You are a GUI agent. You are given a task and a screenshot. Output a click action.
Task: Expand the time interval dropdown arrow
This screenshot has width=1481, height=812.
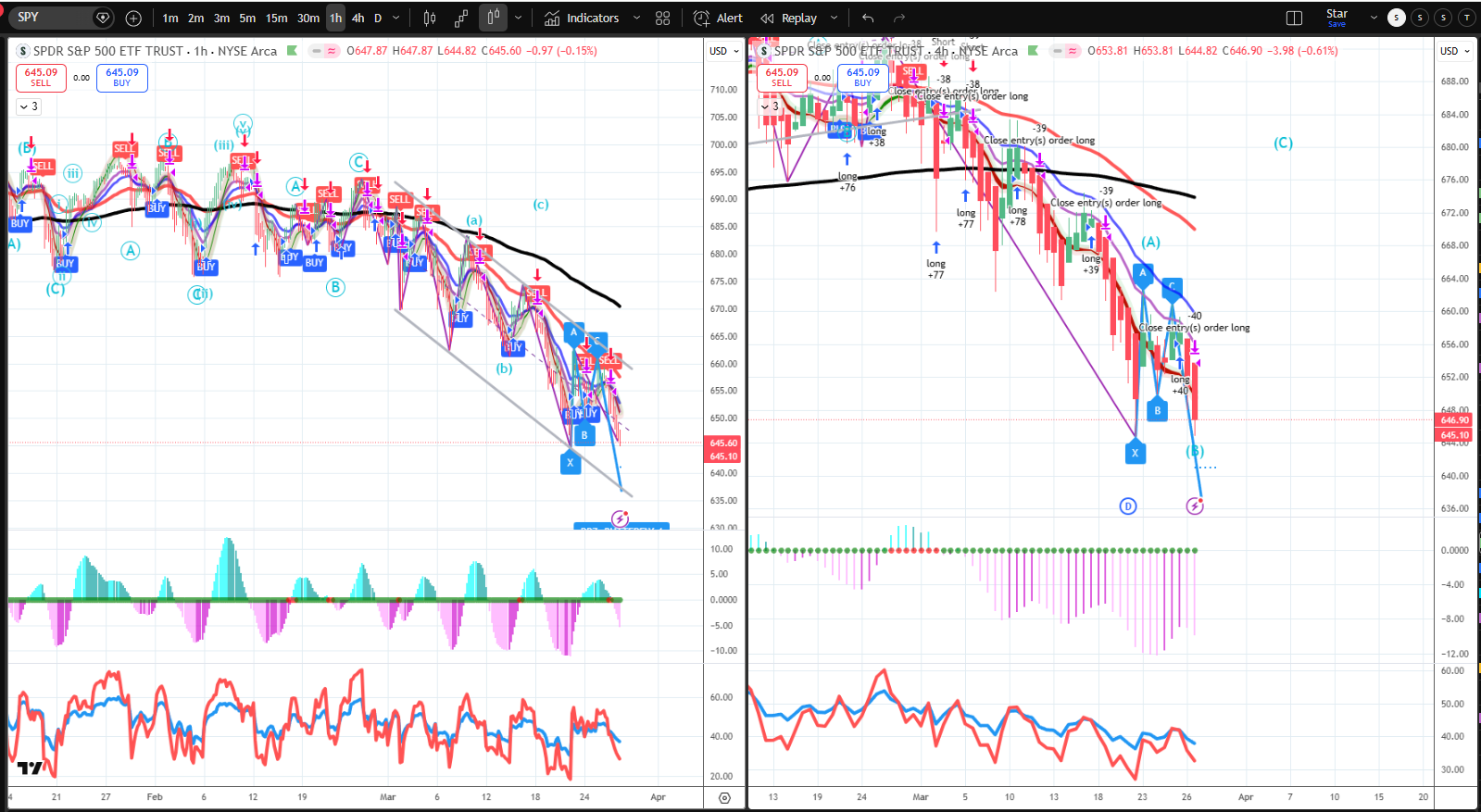[x=396, y=18]
